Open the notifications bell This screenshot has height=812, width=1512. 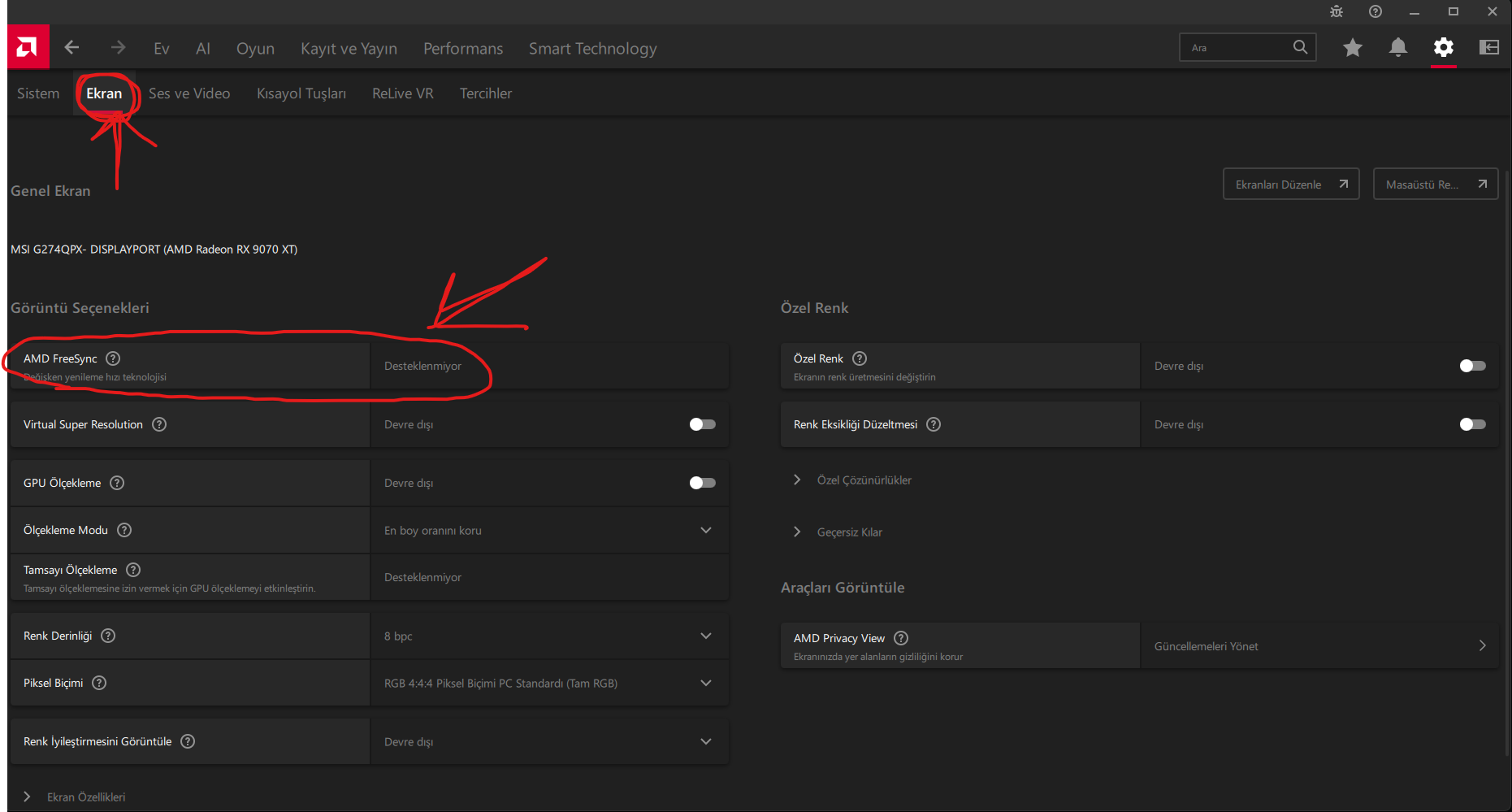(x=1397, y=48)
